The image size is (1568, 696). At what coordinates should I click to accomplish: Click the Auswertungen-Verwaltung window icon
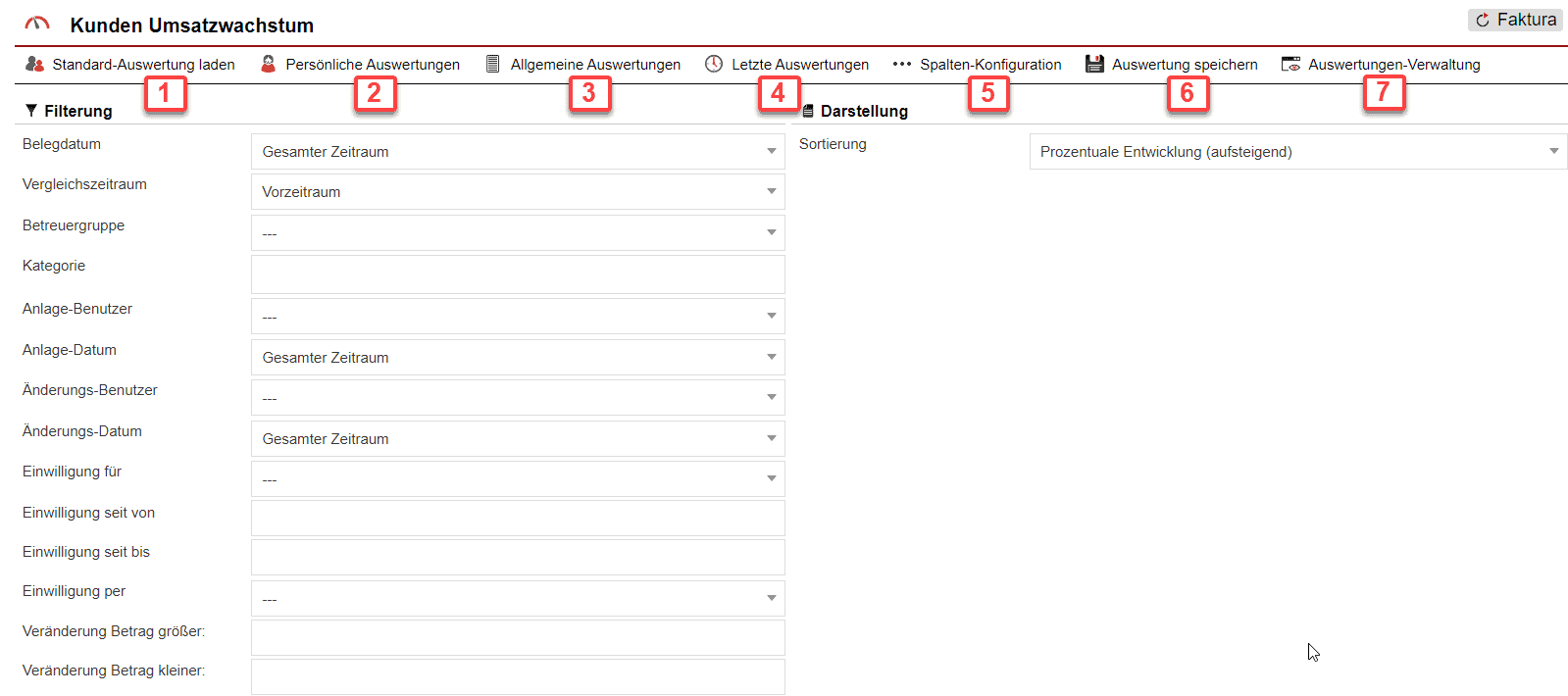(1290, 65)
